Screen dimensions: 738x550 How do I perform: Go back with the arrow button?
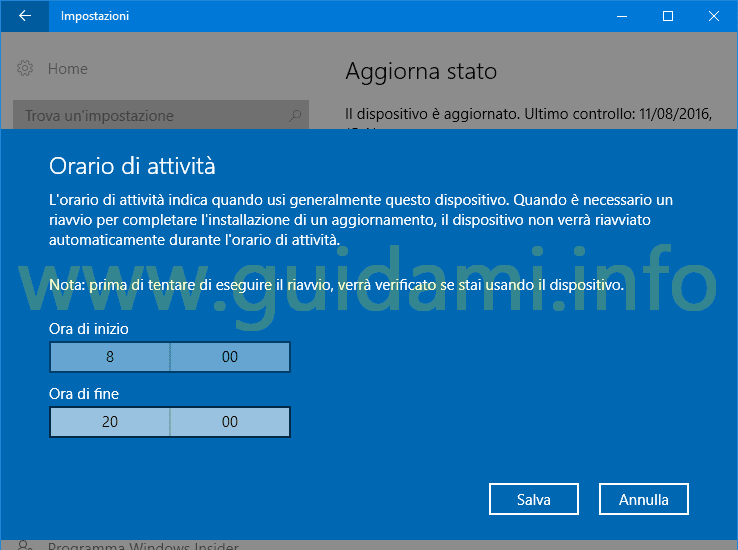(x=24, y=16)
